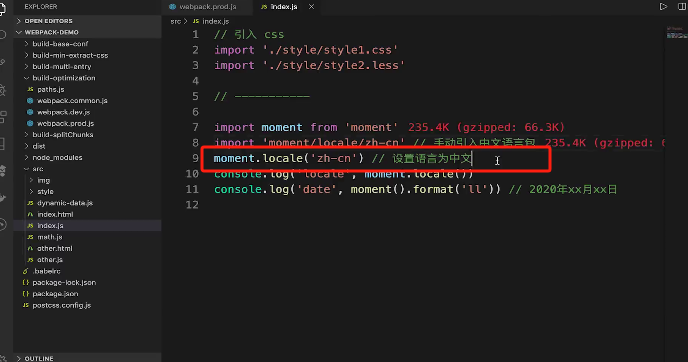The height and width of the screenshot is (362, 688).
Task: Click the JS icon in breadcrumb index.js
Action: [x=196, y=21]
